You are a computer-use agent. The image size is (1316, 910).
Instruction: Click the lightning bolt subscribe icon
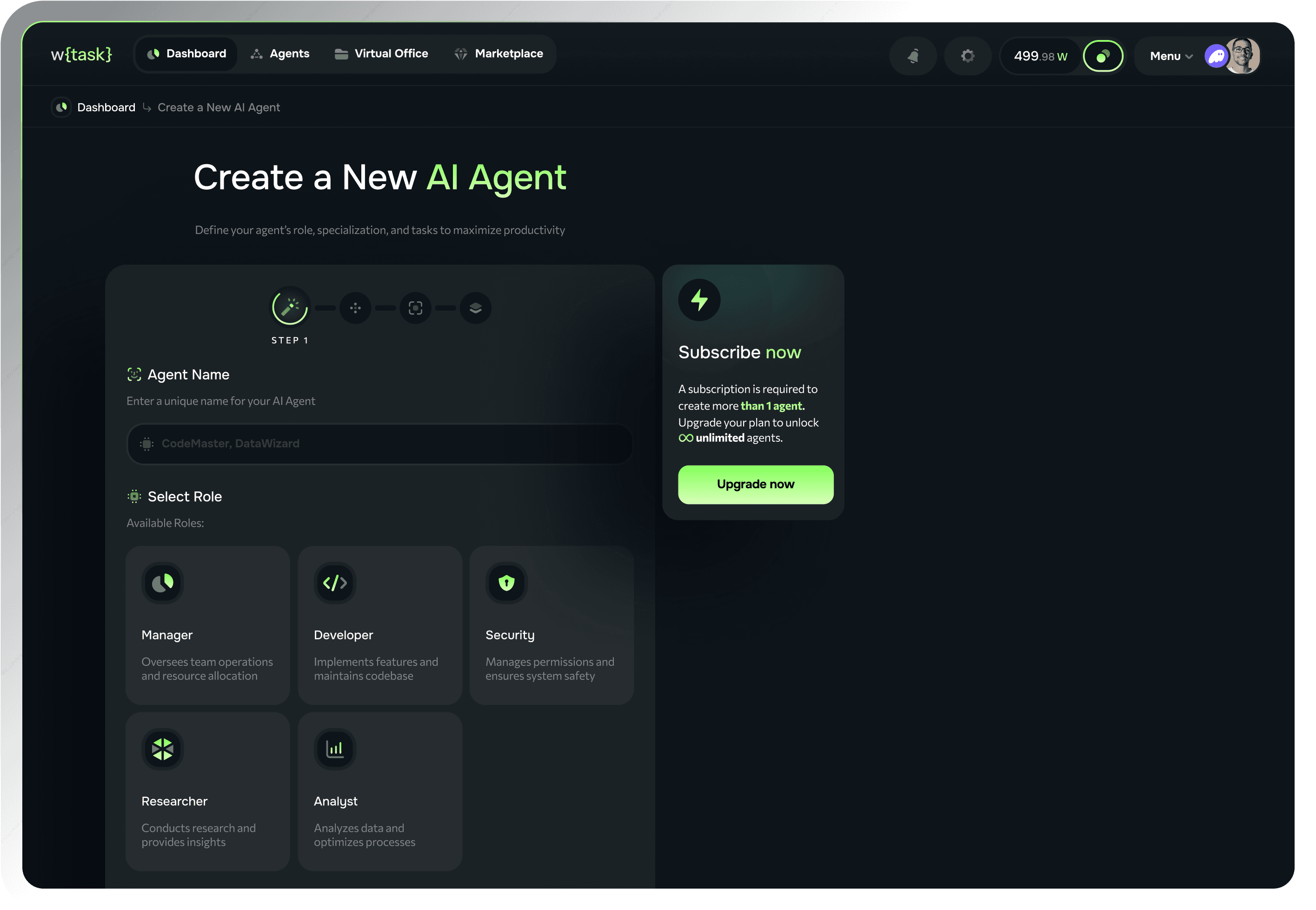click(x=699, y=300)
